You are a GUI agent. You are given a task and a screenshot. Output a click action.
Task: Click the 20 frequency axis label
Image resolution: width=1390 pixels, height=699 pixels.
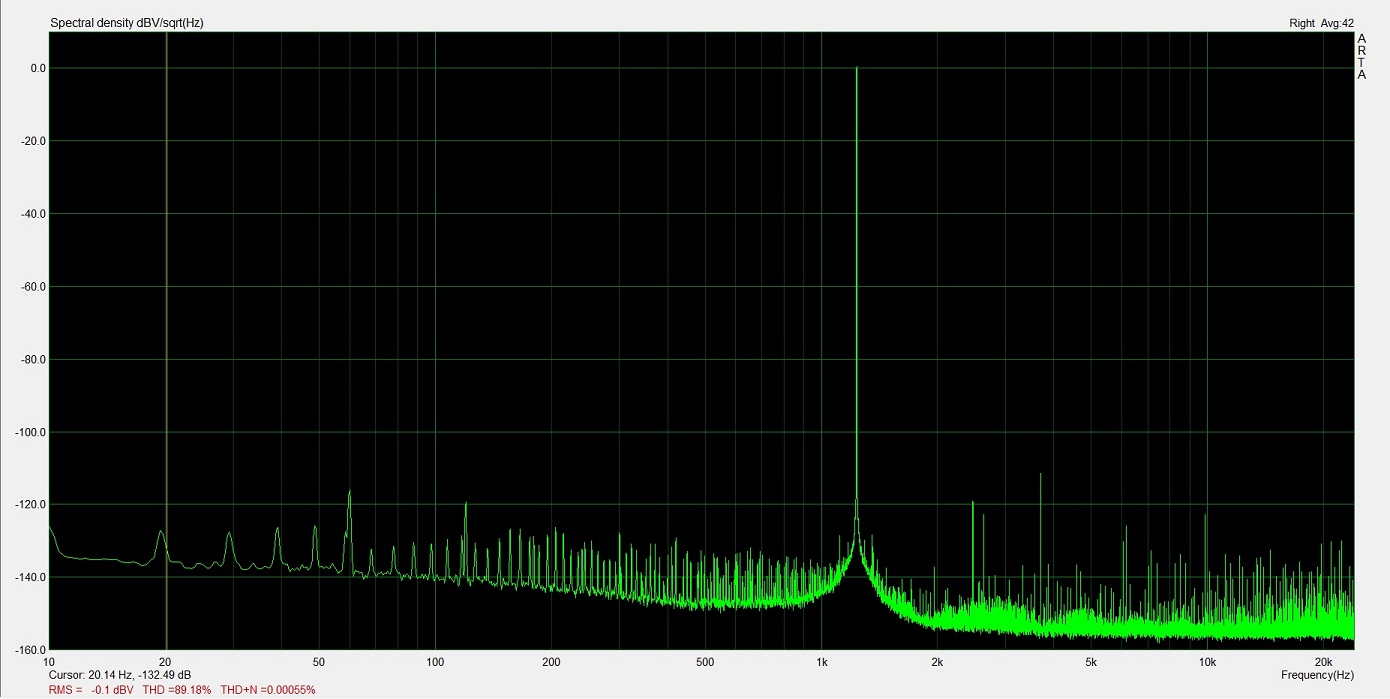click(166, 662)
